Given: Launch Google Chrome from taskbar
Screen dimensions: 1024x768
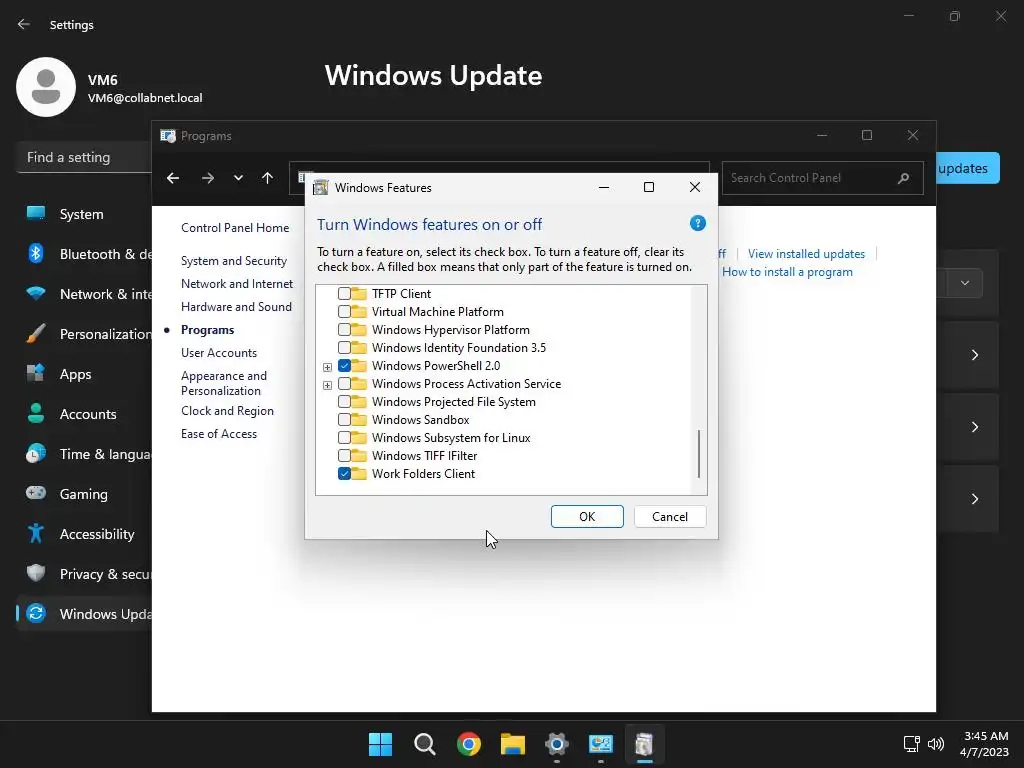Looking at the screenshot, I should pyautogui.click(x=468, y=744).
